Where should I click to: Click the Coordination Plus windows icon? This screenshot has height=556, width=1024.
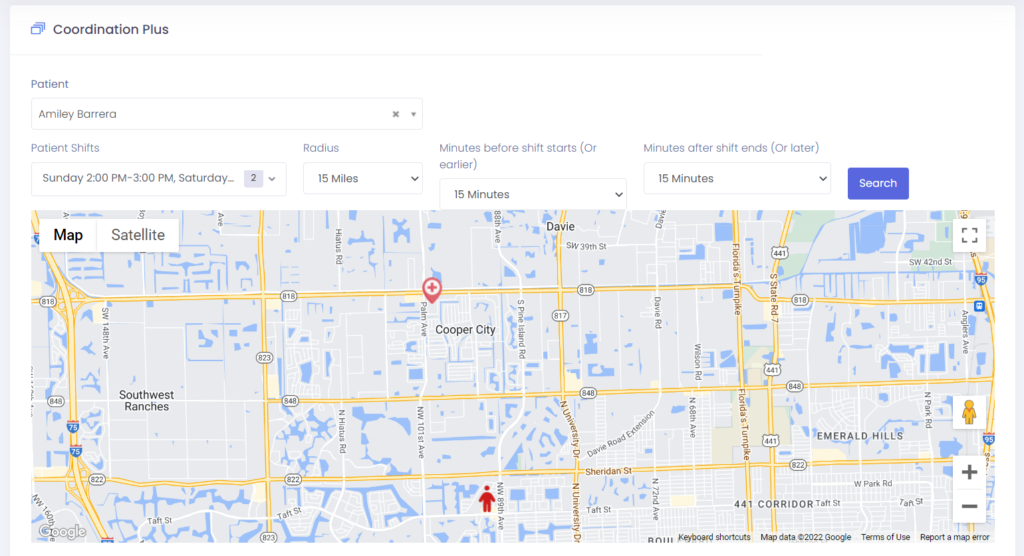click(x=38, y=29)
